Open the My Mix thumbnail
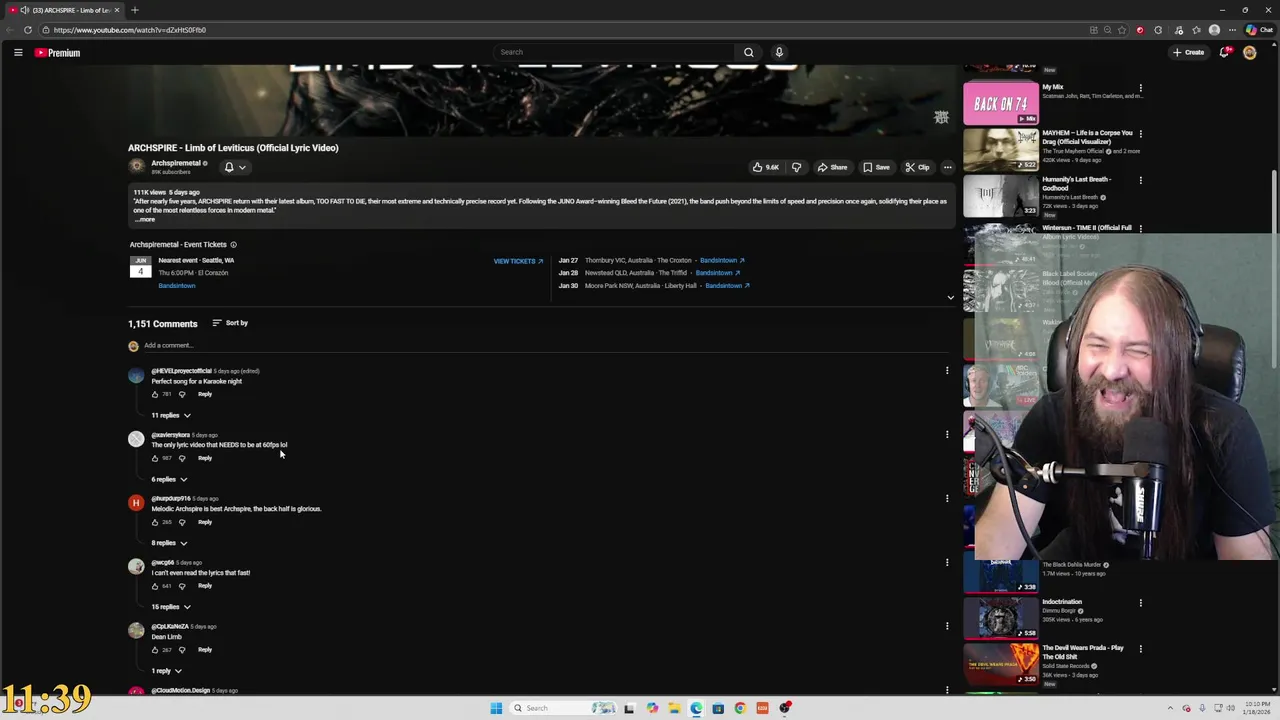 click(x=1001, y=104)
